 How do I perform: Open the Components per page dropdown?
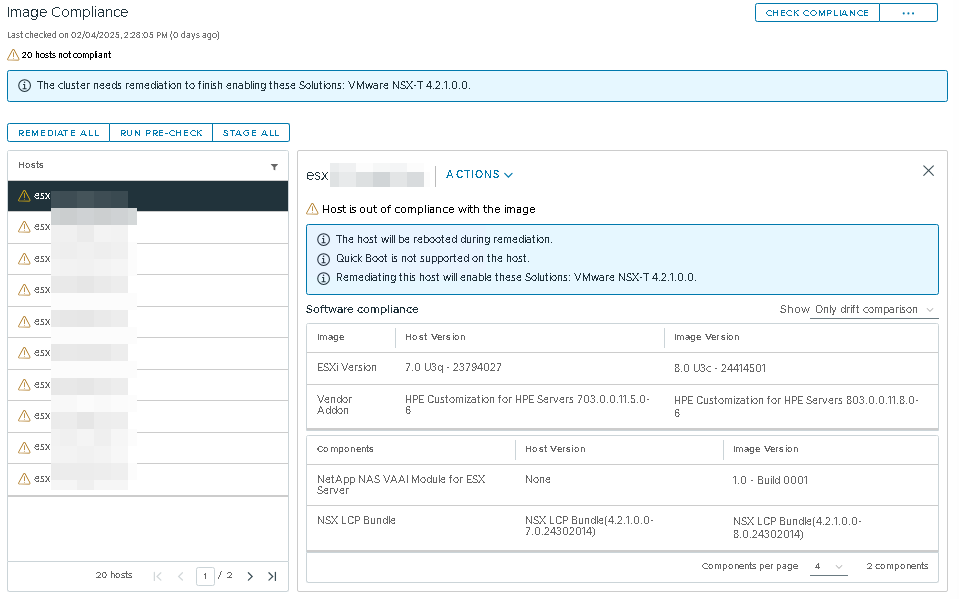(x=828, y=565)
